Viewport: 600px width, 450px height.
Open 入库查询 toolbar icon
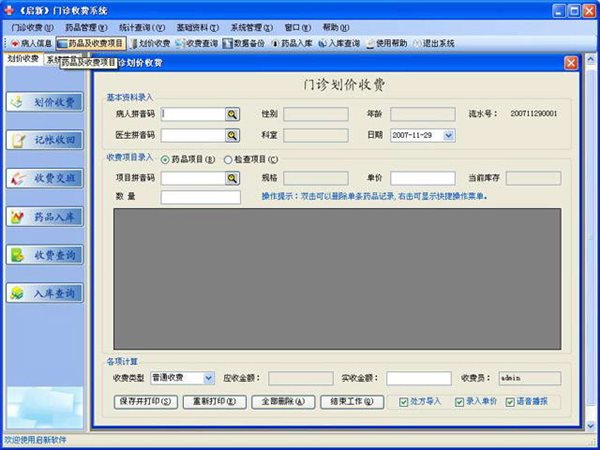(339, 43)
